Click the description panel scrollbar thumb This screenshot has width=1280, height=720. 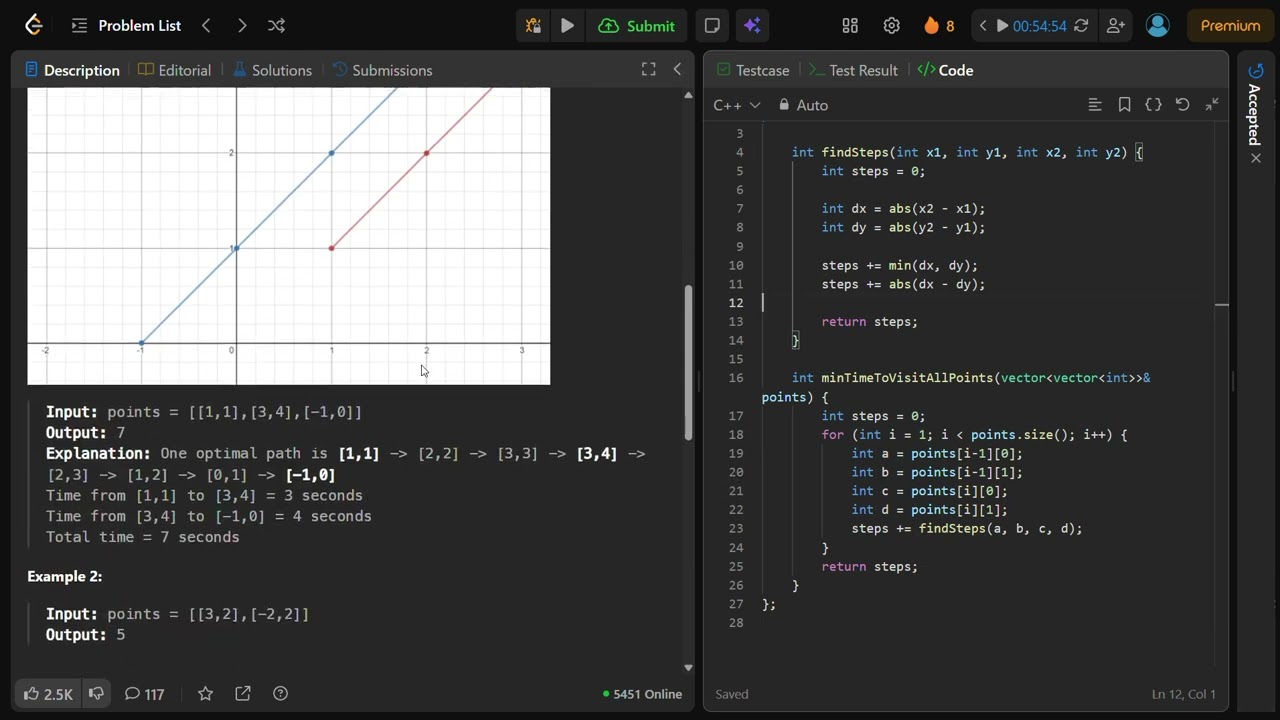[688, 363]
